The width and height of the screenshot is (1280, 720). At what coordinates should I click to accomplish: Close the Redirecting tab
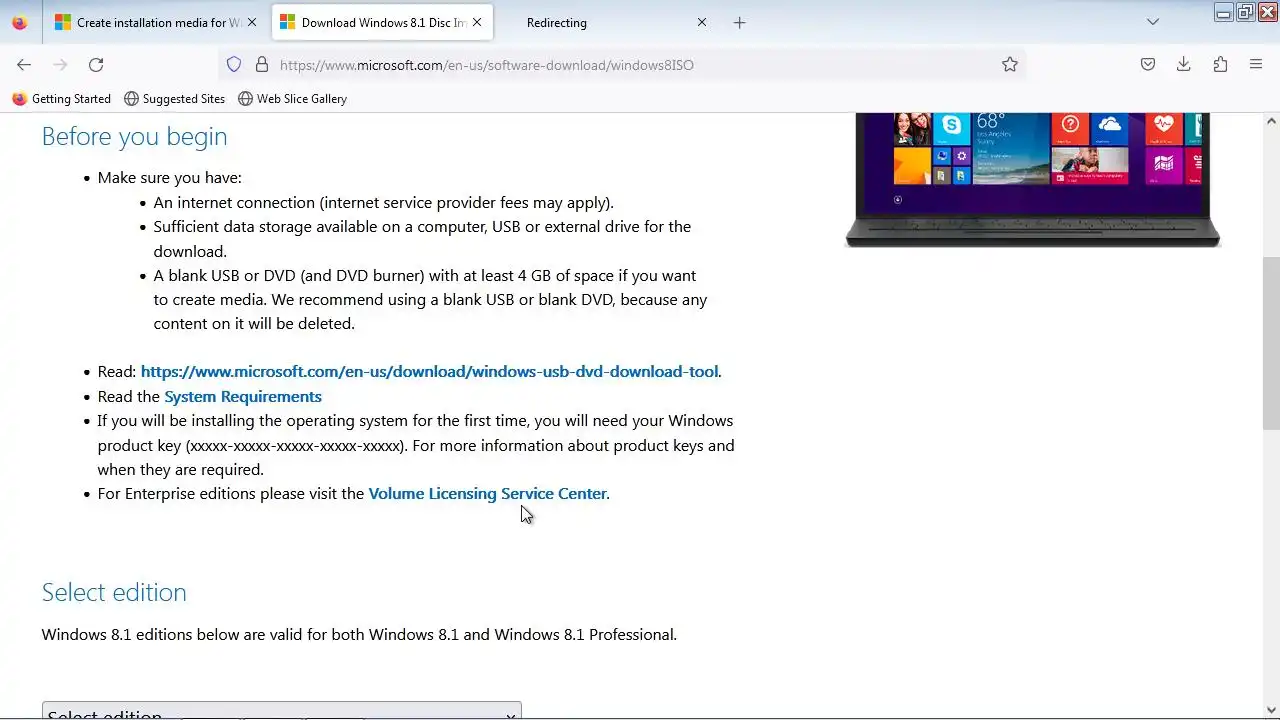(x=702, y=22)
